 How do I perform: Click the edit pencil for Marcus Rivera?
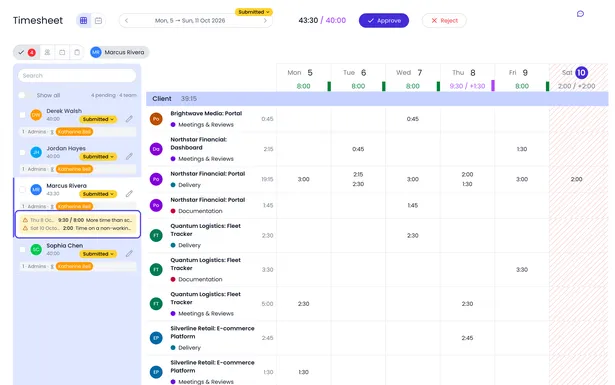pyautogui.click(x=129, y=194)
